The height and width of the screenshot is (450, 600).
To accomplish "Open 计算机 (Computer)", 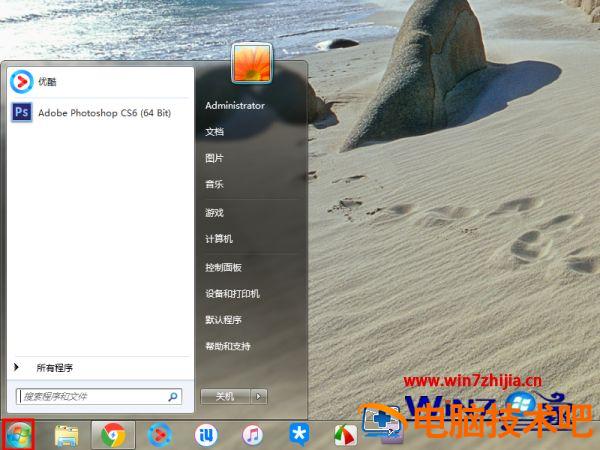I will click(x=219, y=239).
